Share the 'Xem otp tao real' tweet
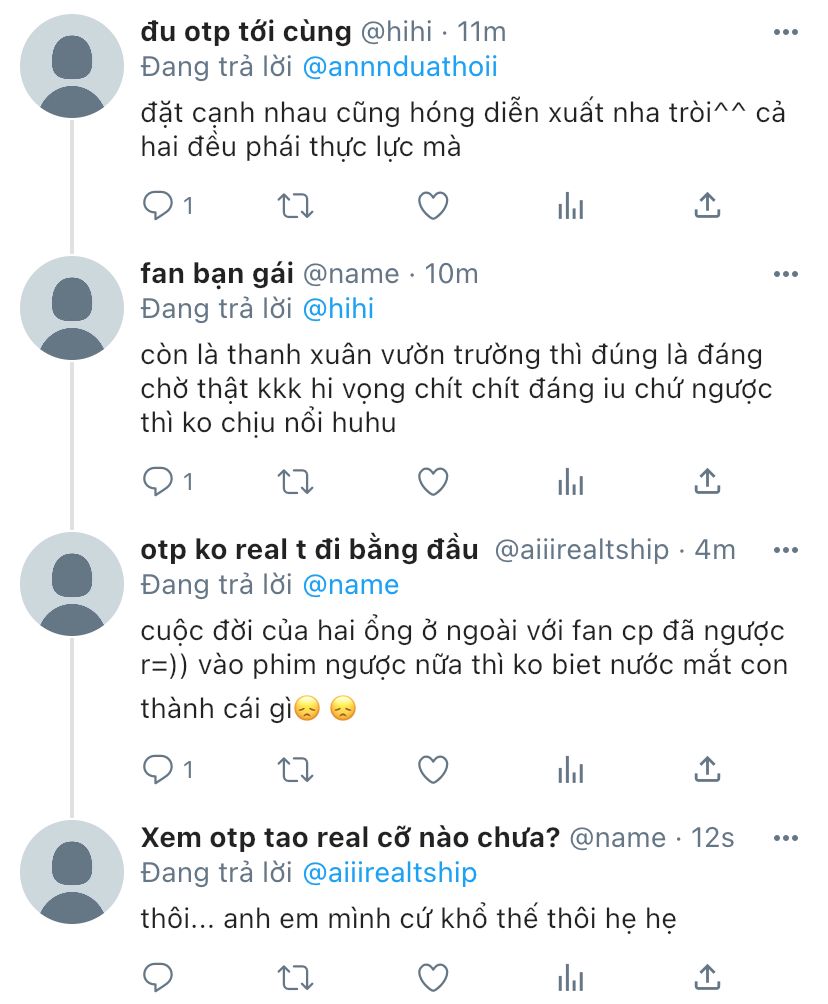Screen dimensions: 828x1004 [x=707, y=978]
